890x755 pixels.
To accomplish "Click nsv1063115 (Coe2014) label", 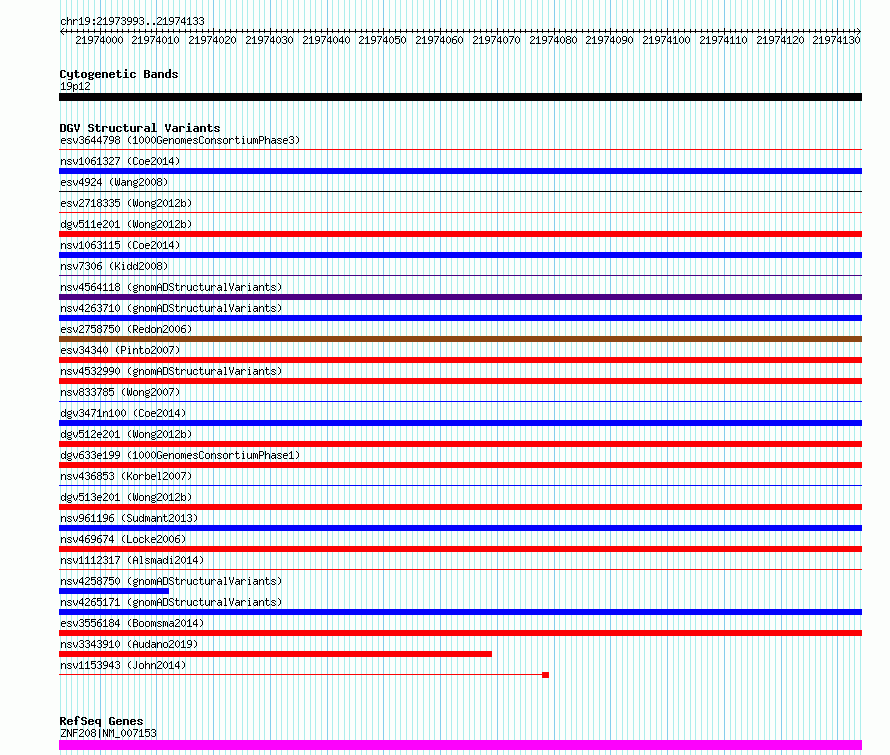I will click(120, 245).
